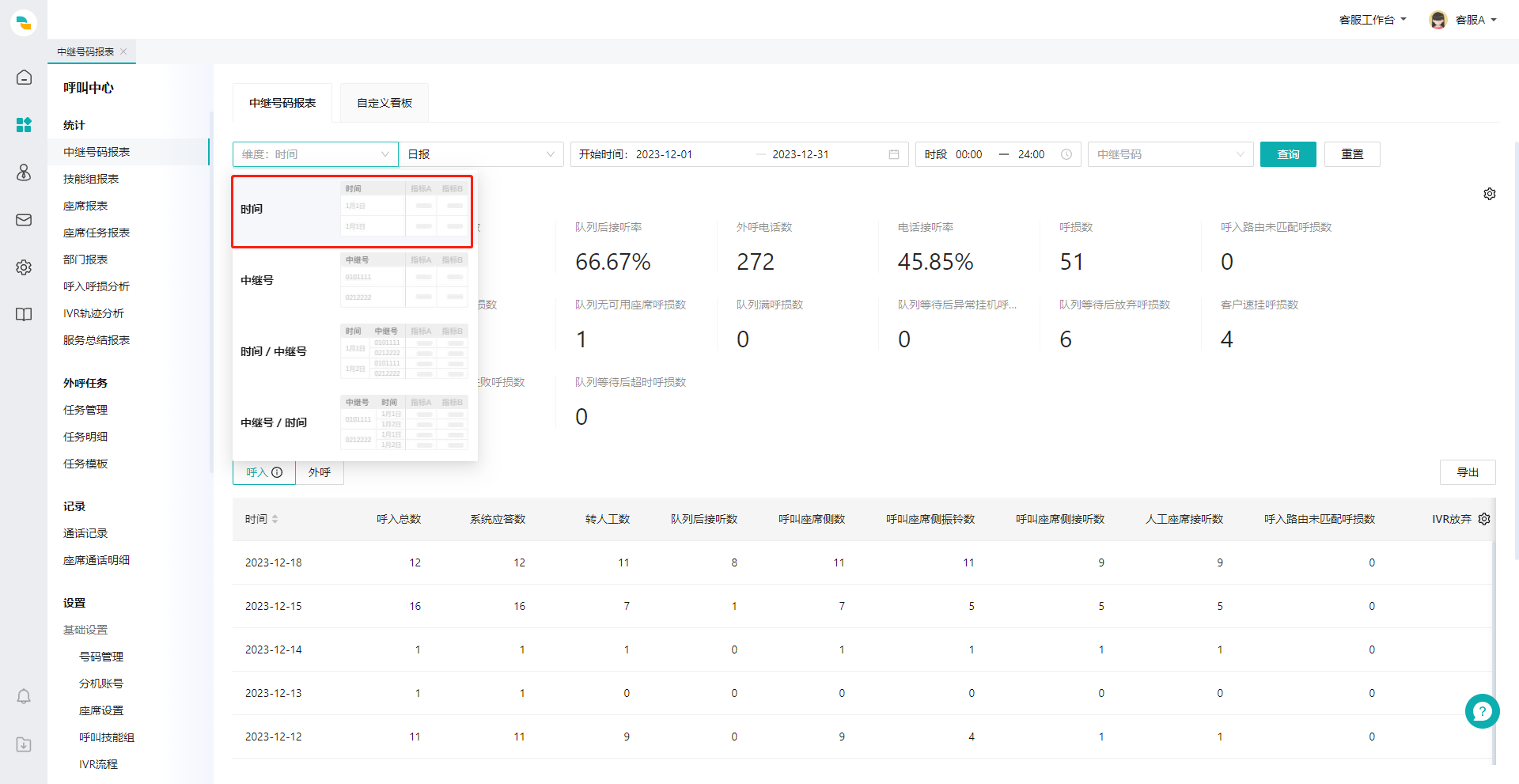Open the calendar icon in date range field
Screen dimensions: 1519x784
tap(894, 154)
